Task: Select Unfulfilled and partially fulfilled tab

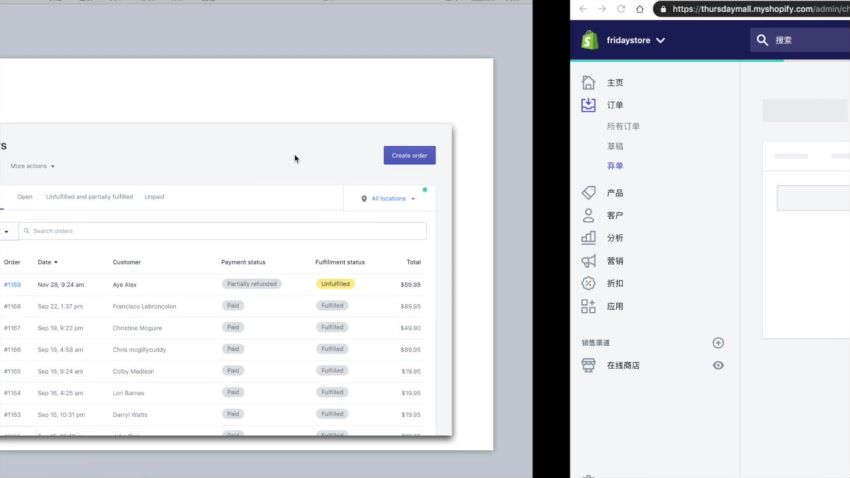Action: (x=89, y=197)
